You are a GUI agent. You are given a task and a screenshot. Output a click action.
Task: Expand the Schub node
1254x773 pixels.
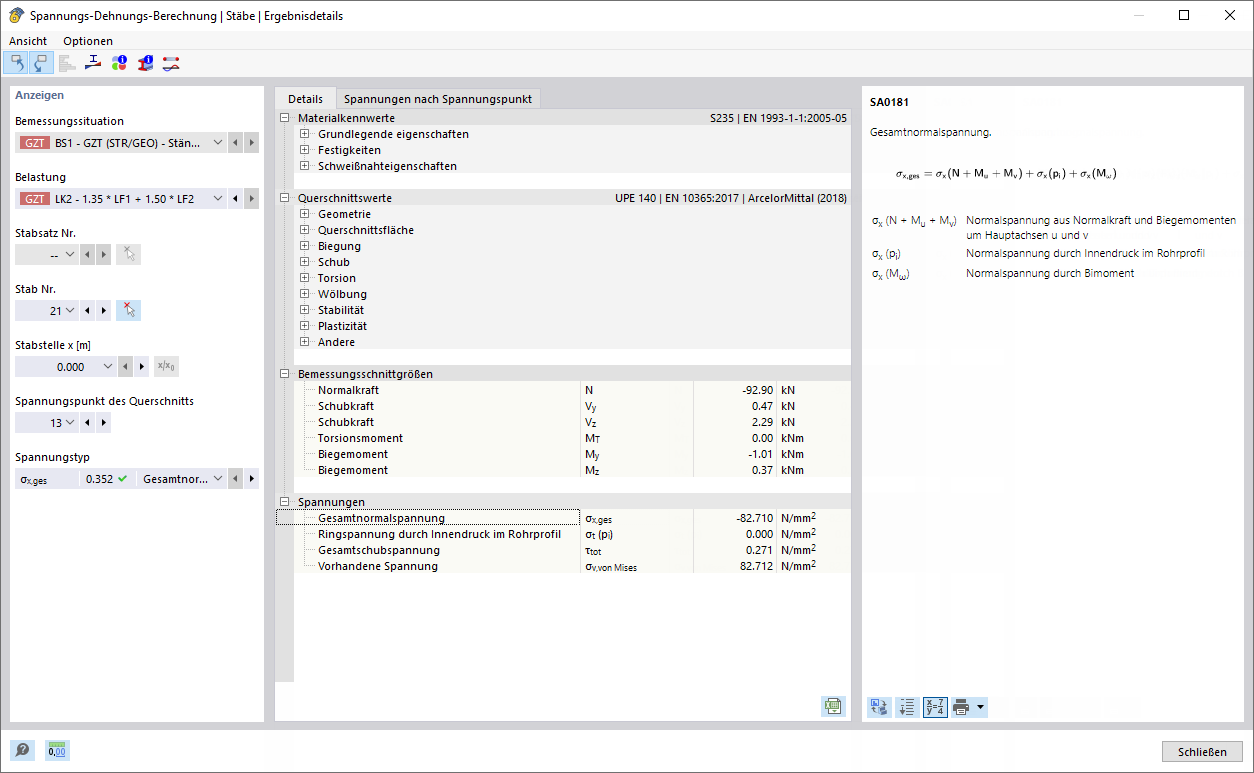click(x=304, y=262)
